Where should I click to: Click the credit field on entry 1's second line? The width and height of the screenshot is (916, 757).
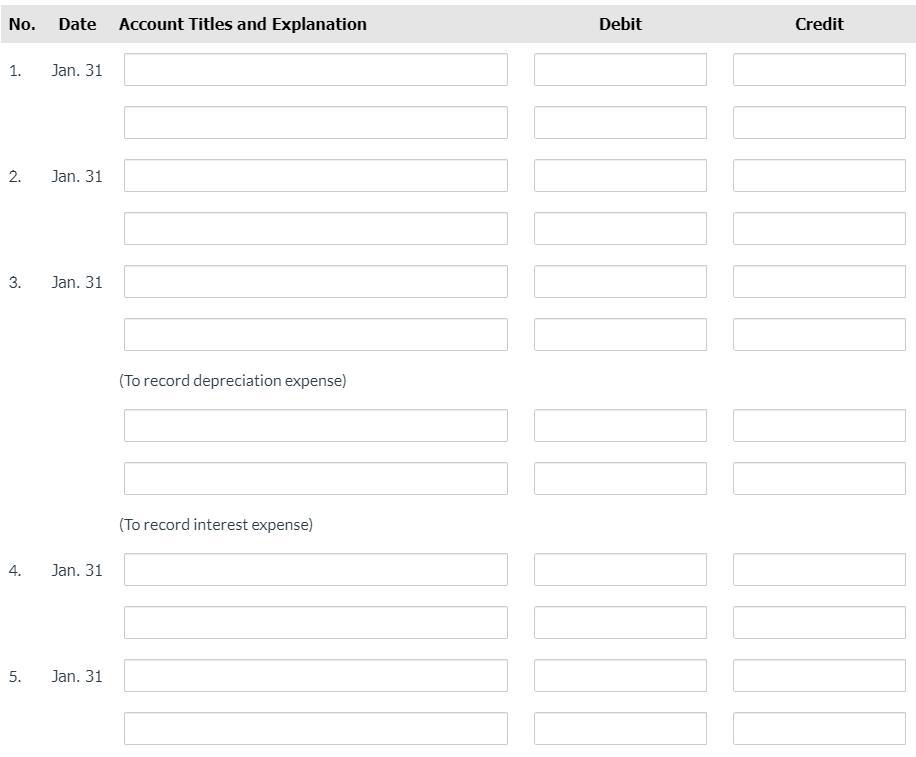tap(819, 123)
